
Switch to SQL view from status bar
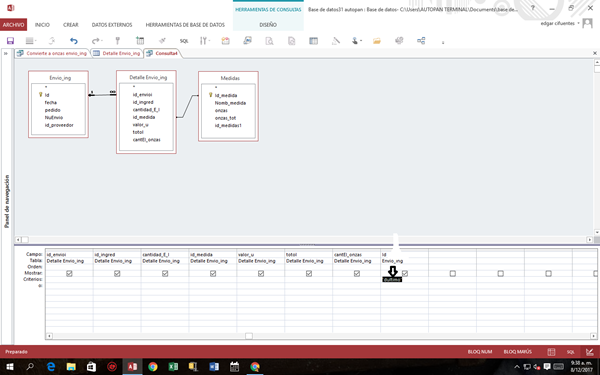pos(571,352)
